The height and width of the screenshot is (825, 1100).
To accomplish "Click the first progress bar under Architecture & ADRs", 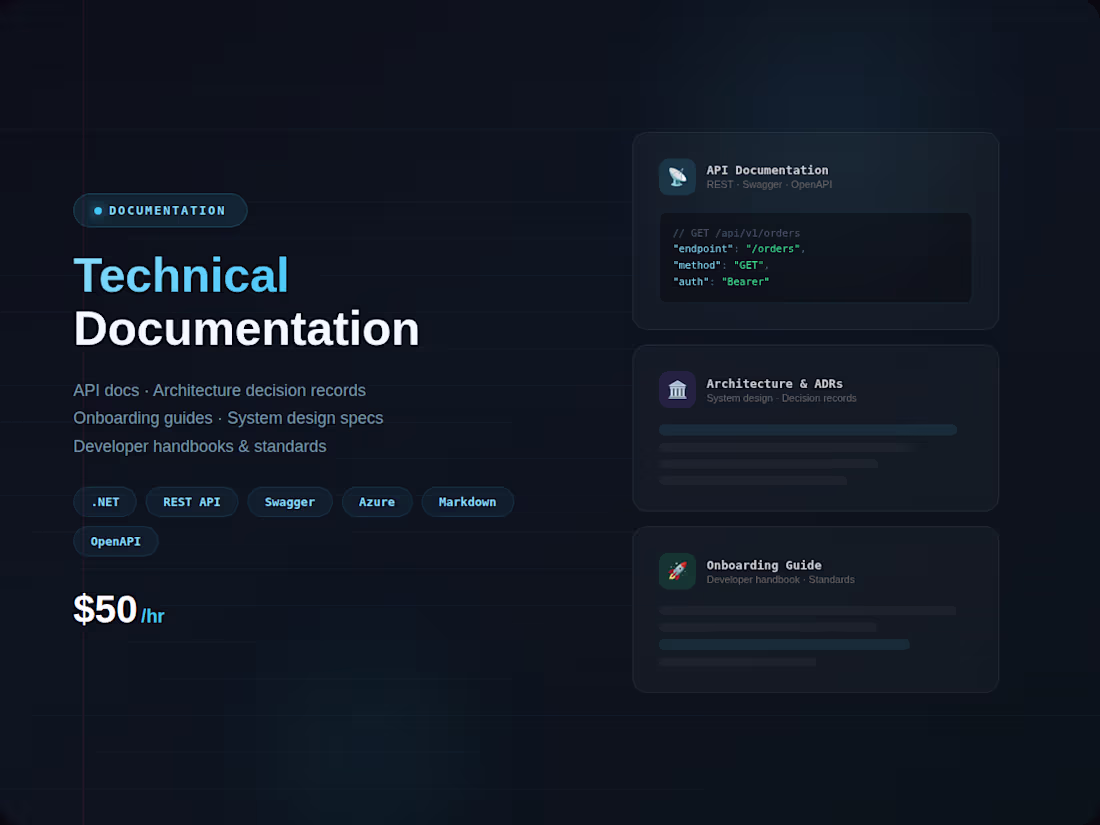I will pos(806,429).
